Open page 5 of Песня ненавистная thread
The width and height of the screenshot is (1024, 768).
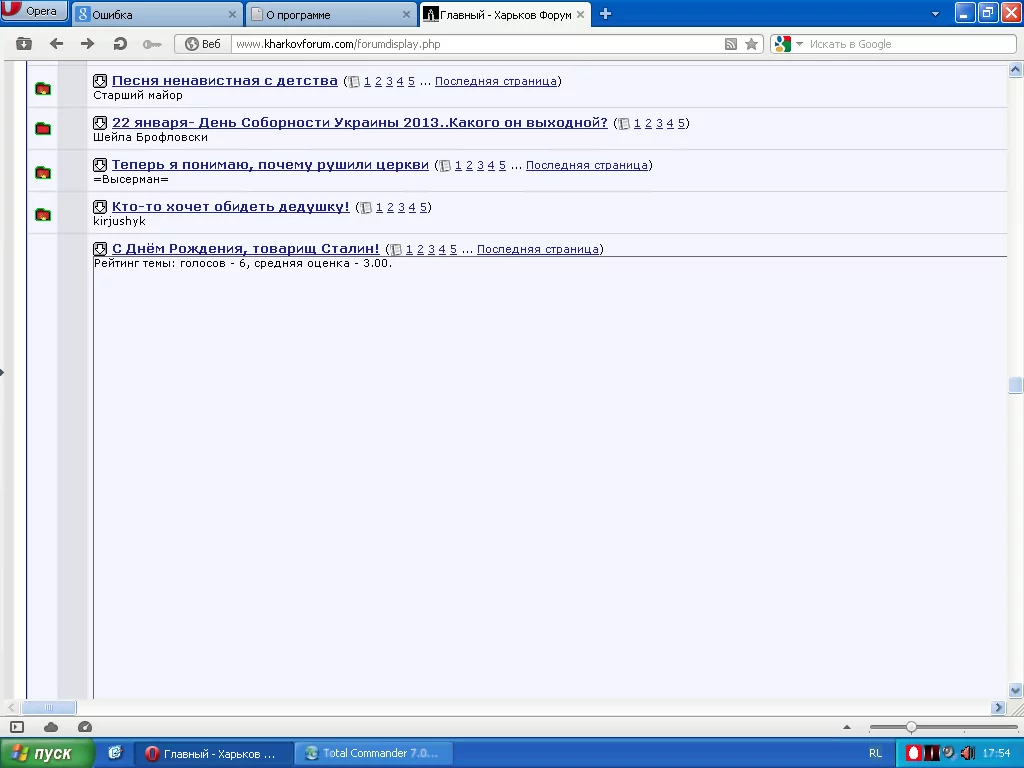coord(411,81)
